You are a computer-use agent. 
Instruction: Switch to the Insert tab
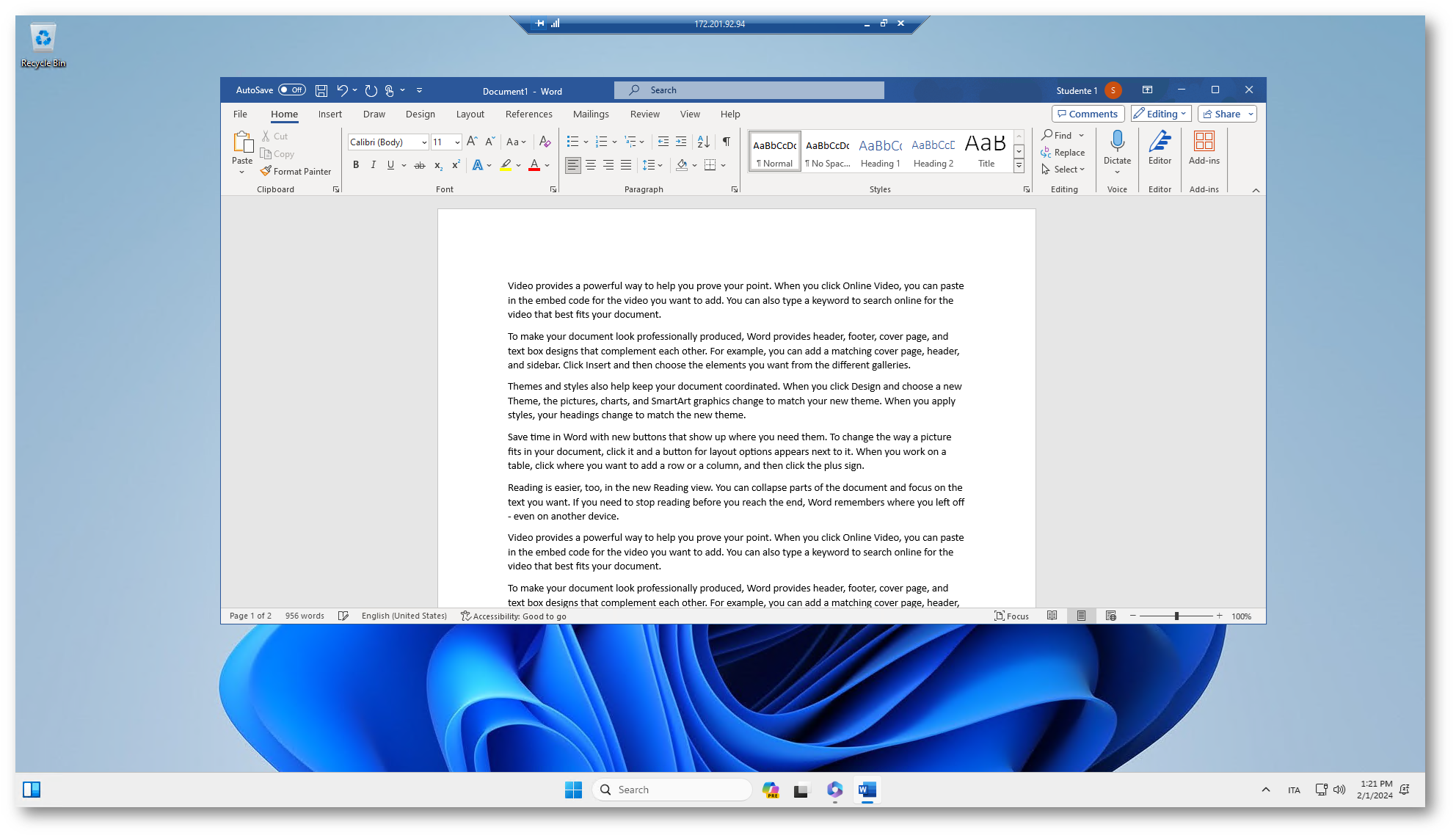pos(330,114)
